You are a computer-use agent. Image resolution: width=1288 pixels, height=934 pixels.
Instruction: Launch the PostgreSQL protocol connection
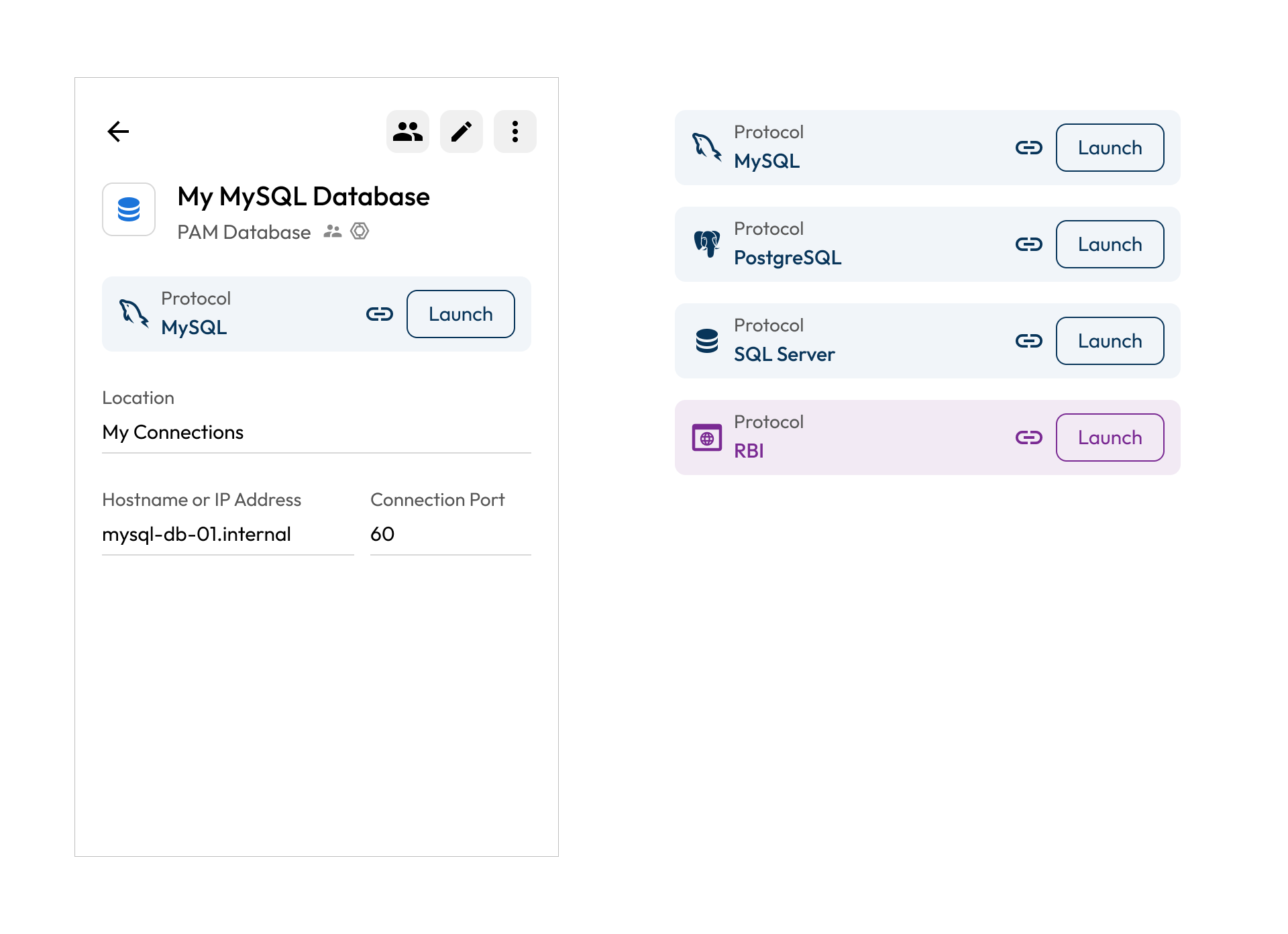[1110, 244]
